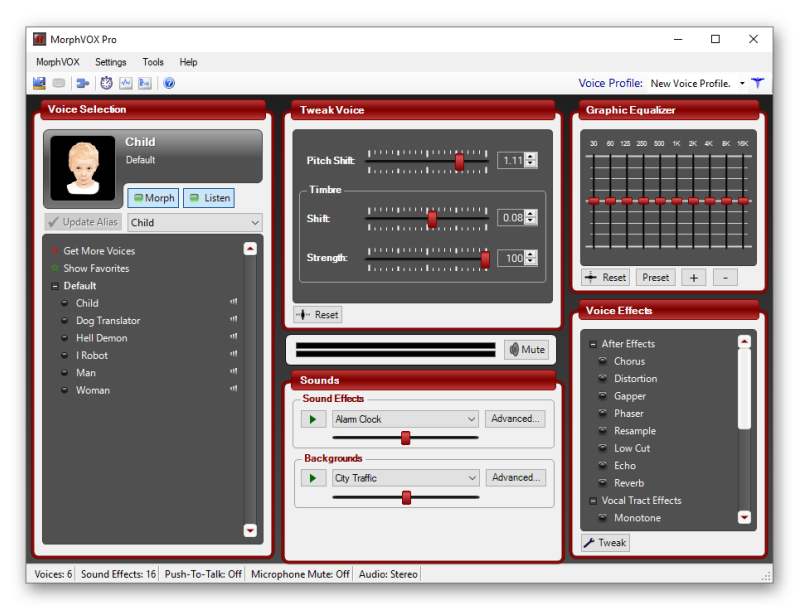The image size is (800, 610).
Task: Open the Voice Profile dropdown
Action: [742, 83]
